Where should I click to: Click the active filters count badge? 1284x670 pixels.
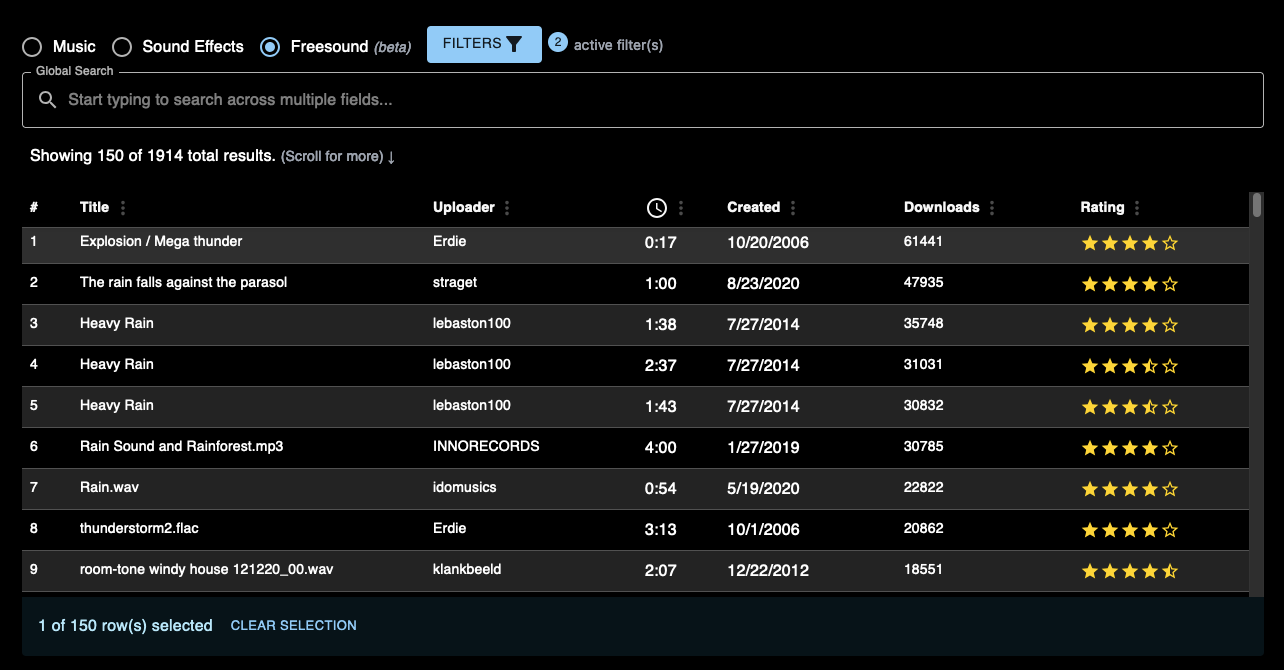557,42
